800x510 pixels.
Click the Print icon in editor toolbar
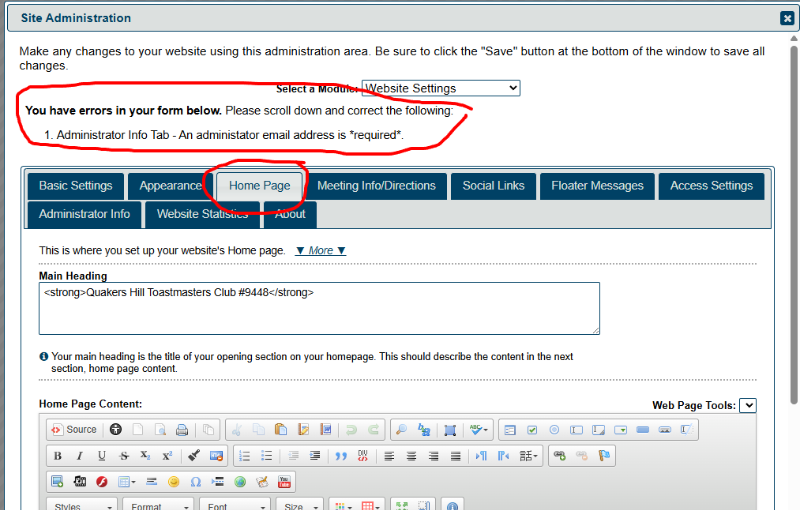pos(182,430)
